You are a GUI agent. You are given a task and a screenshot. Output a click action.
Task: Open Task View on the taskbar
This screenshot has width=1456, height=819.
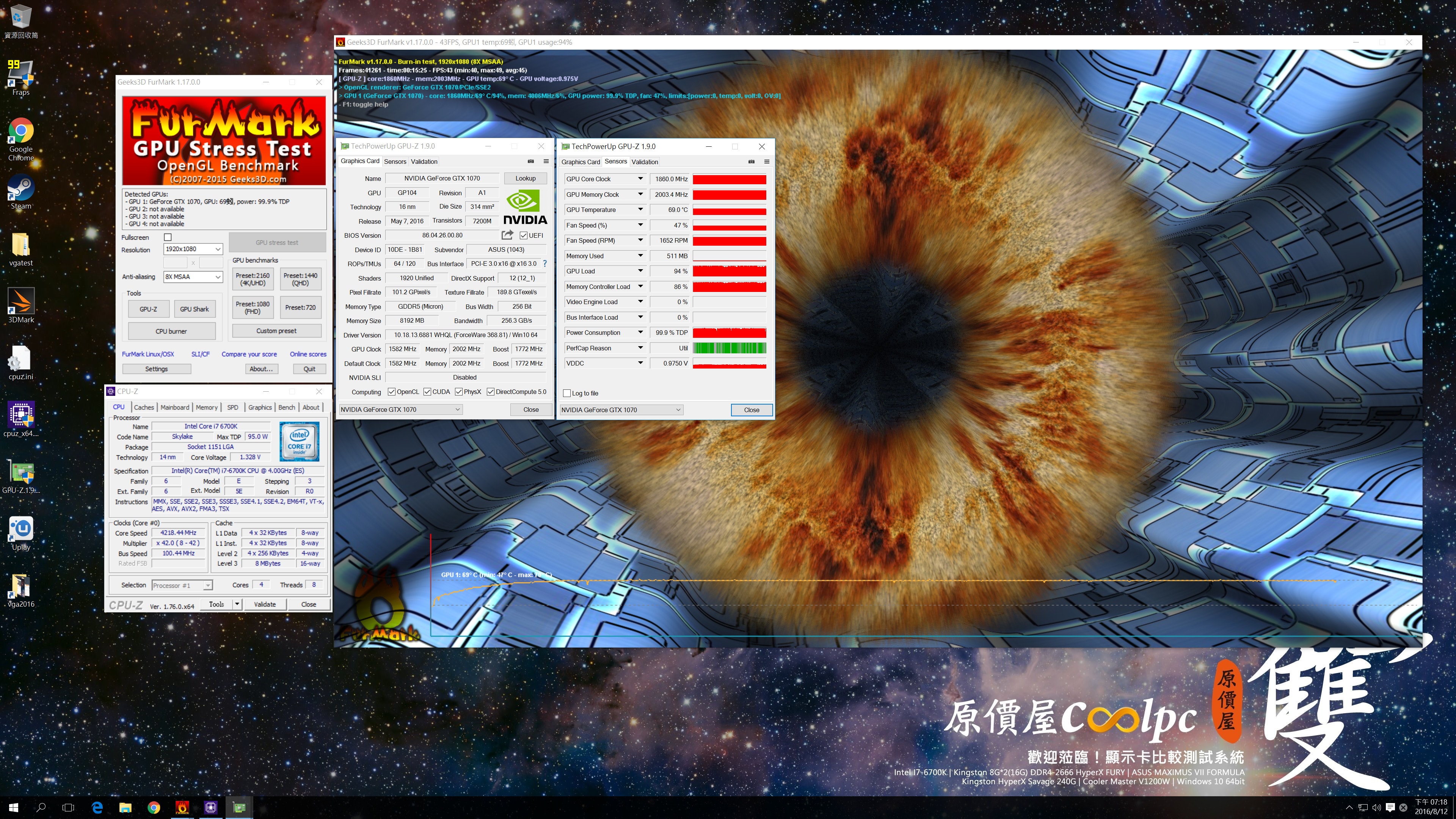(68, 808)
